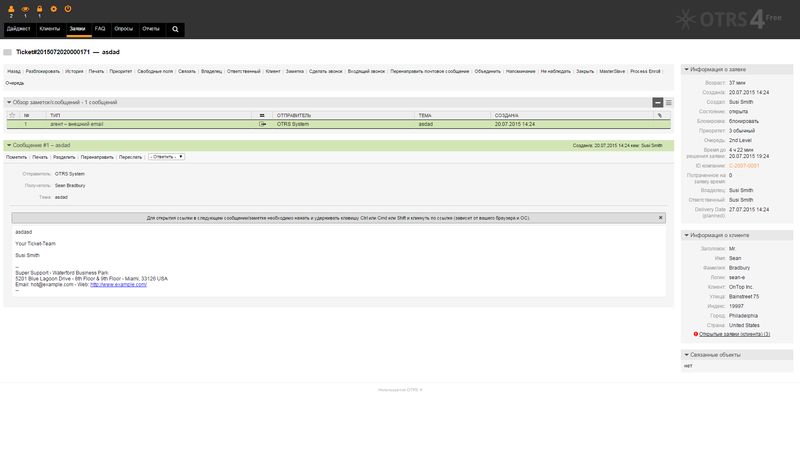Image resolution: width=800 pixels, height=450 pixels.
Task: Click Не наблюдать action
Action: tap(556, 71)
